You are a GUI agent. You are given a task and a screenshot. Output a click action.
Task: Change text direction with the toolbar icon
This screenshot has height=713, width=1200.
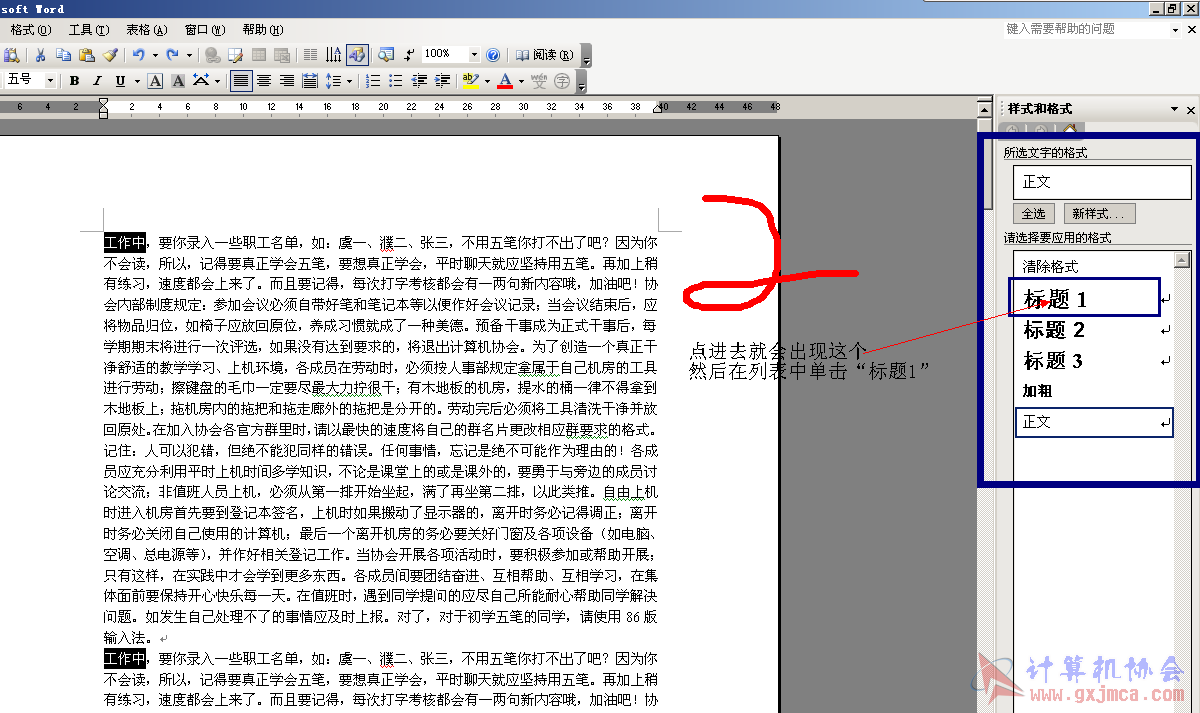click(334, 55)
